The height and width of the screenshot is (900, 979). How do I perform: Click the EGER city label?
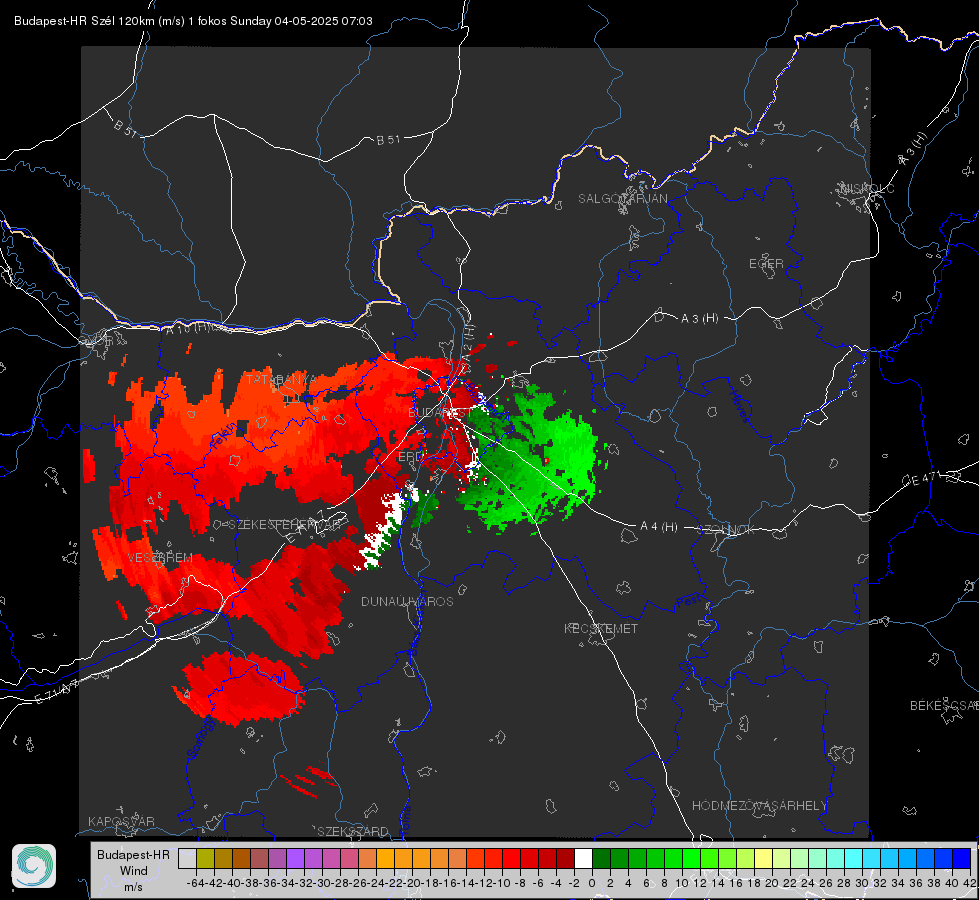(766, 264)
